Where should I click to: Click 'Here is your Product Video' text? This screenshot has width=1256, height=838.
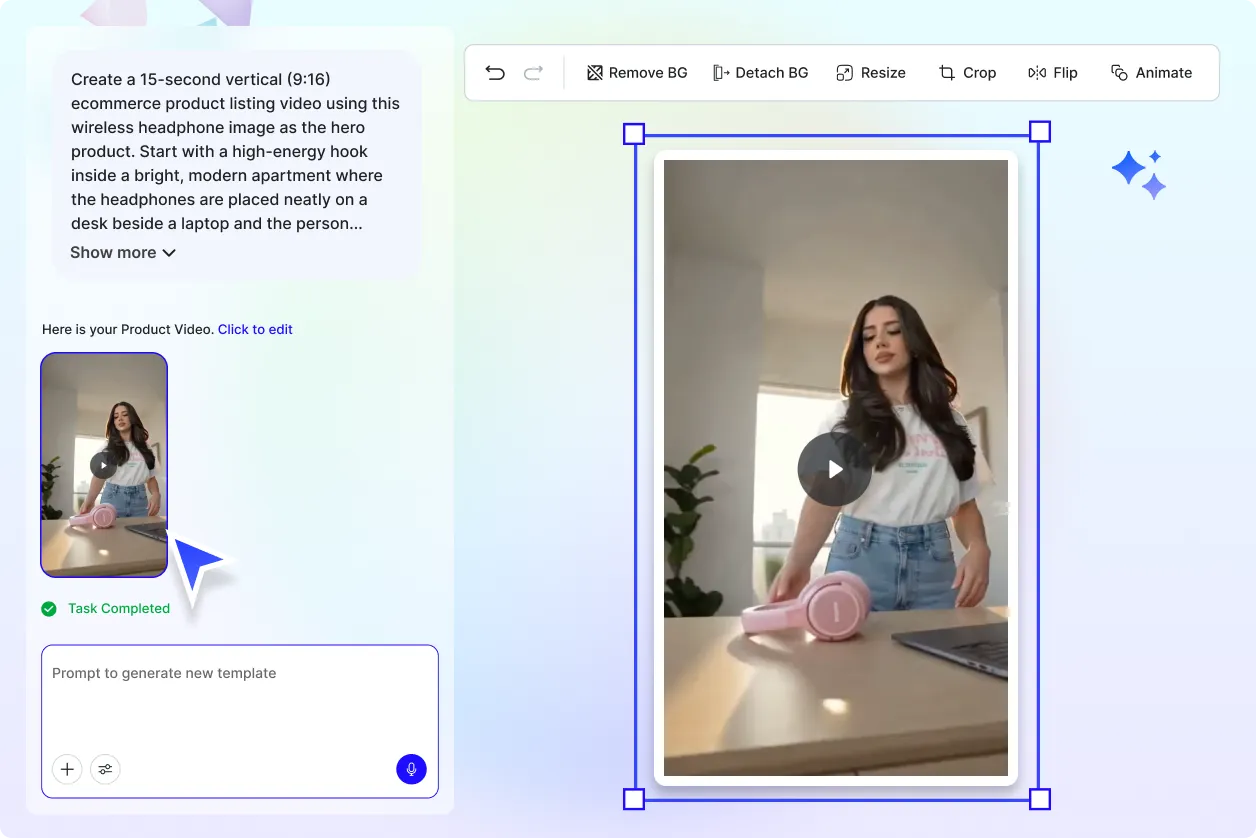coord(128,329)
